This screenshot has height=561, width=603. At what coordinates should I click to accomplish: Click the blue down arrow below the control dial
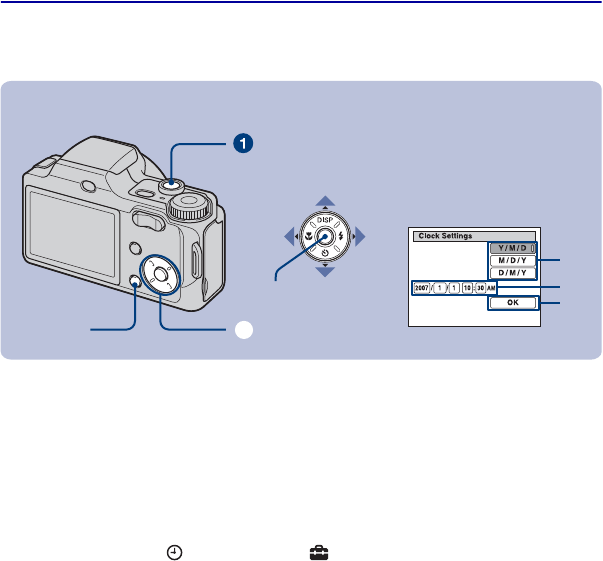(x=325, y=271)
